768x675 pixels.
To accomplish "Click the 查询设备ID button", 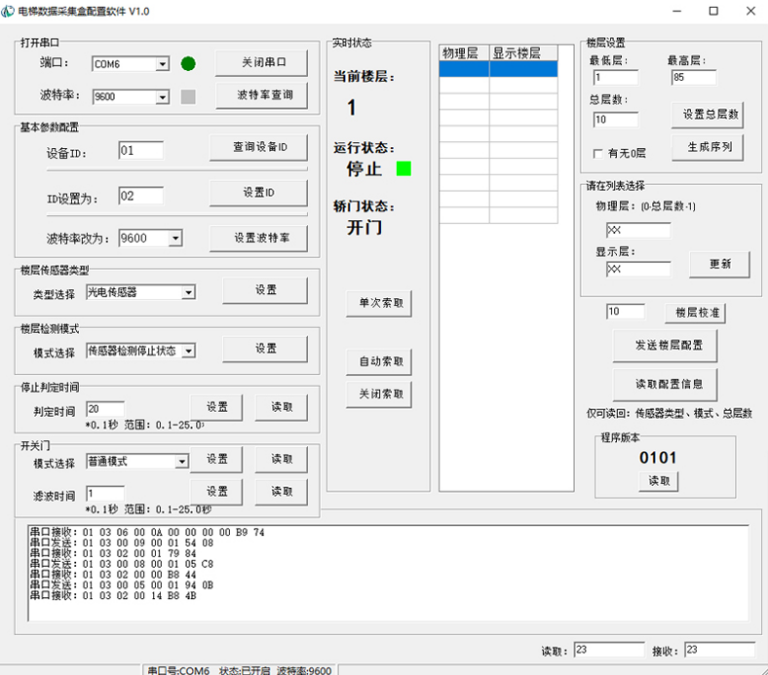I will pos(259,147).
